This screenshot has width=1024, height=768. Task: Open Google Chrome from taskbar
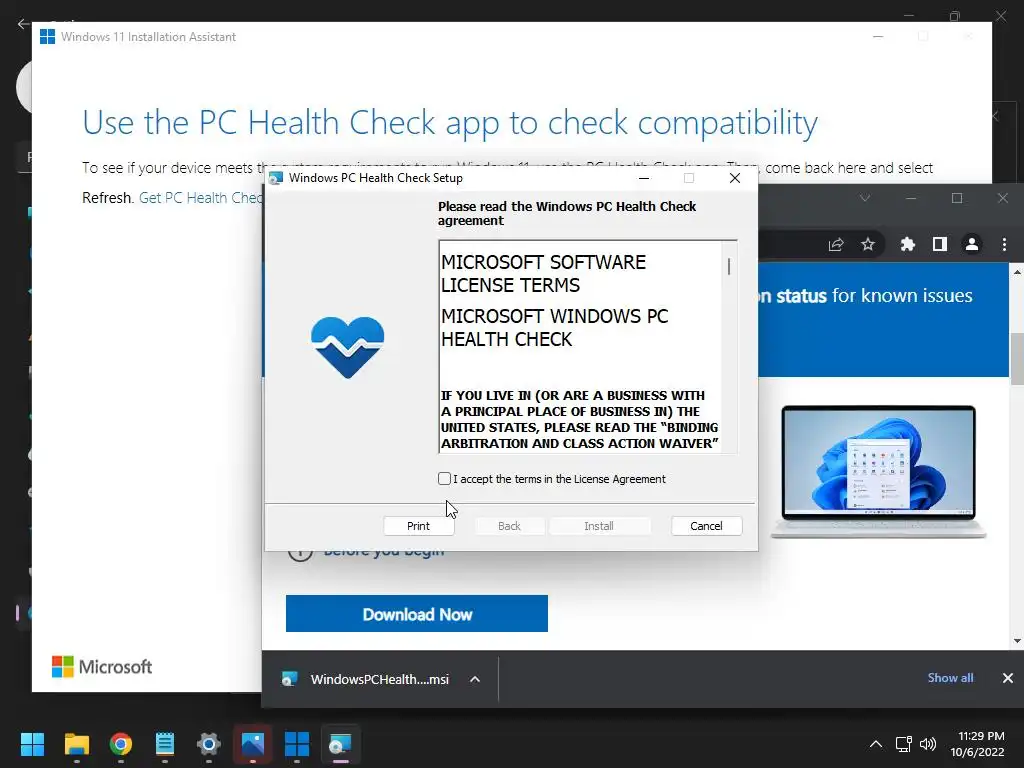[x=121, y=744]
